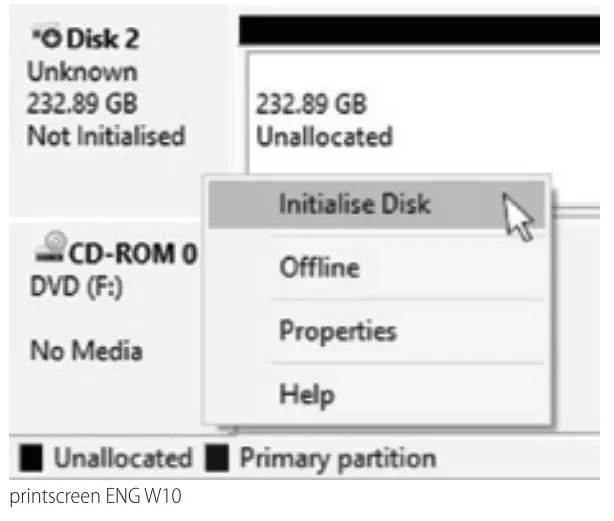Click the "Unallocated" legend label at bottom
Screen dimensions: 614x521
coord(121,460)
